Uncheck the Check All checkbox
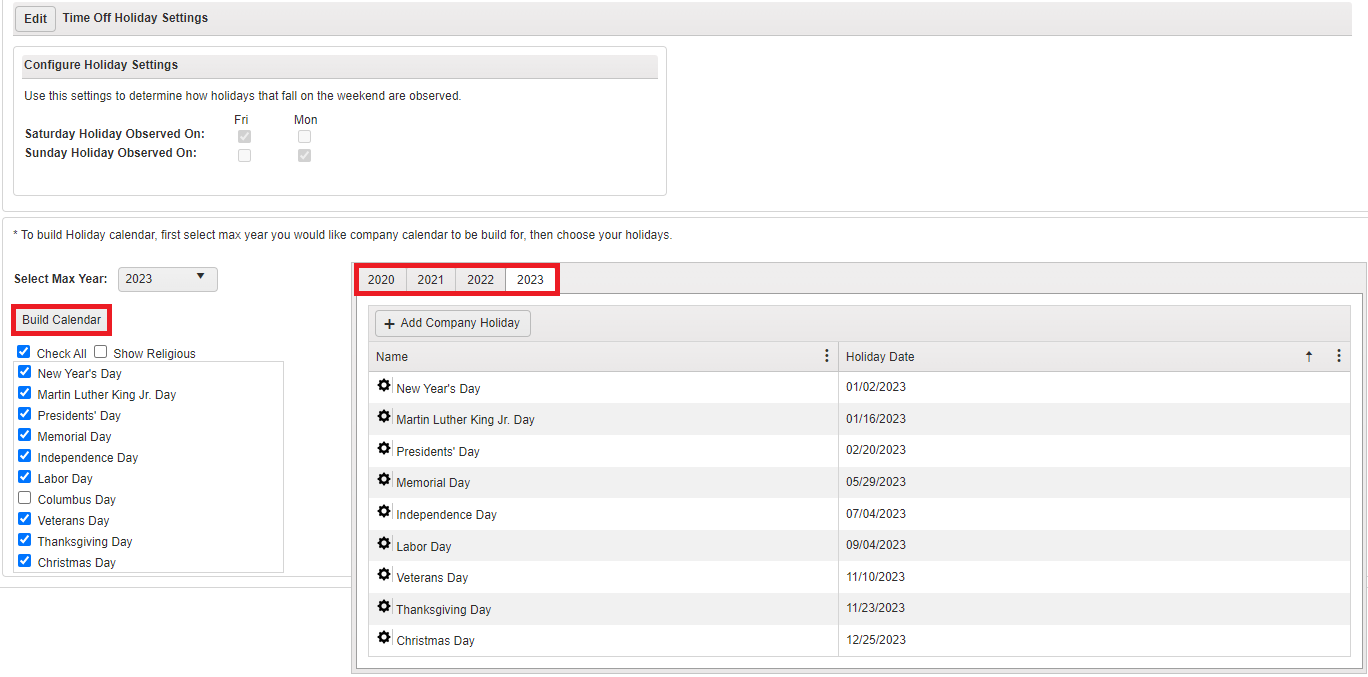 click(x=22, y=351)
